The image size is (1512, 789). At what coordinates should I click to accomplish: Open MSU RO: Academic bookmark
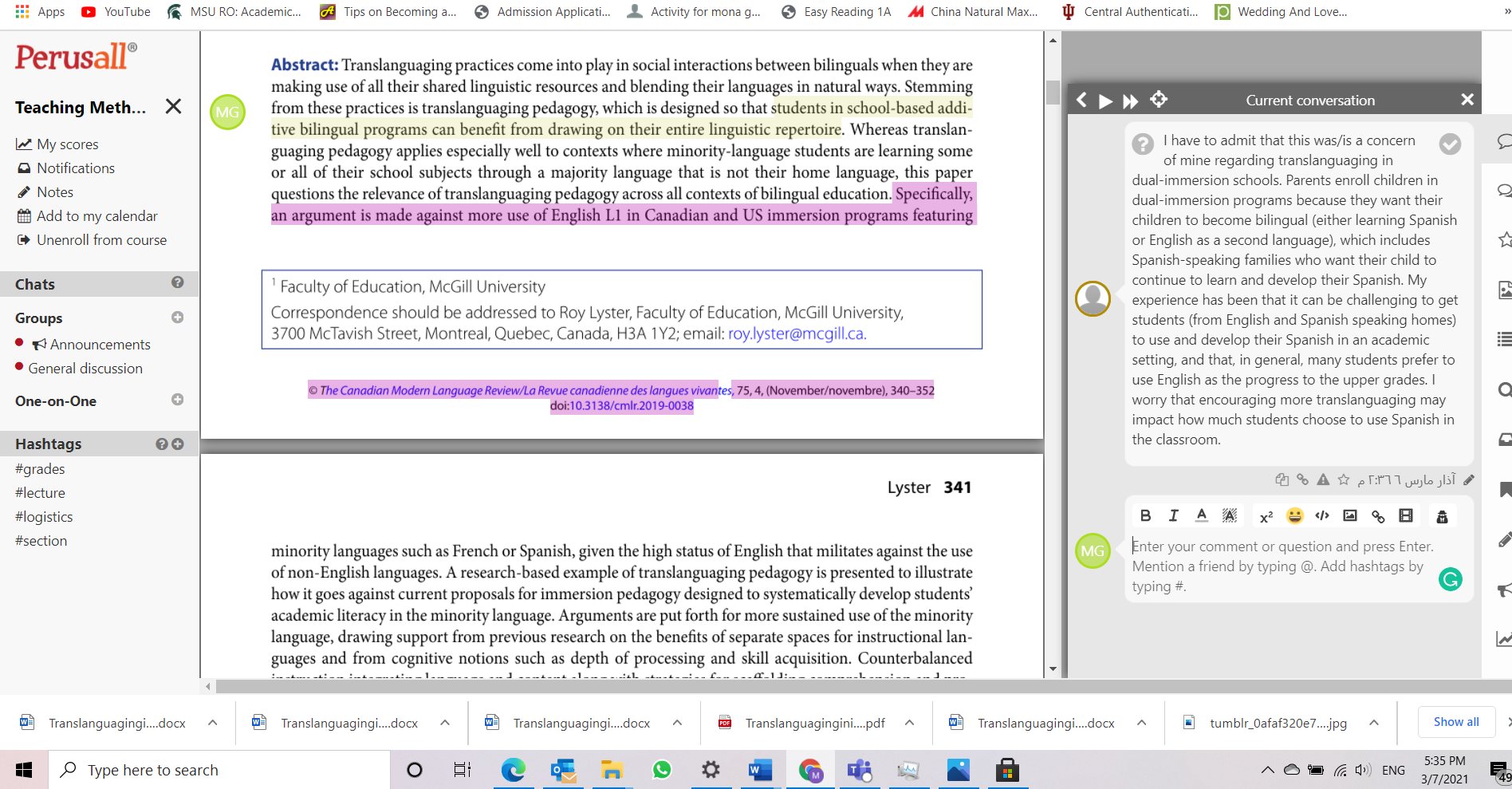point(234,12)
